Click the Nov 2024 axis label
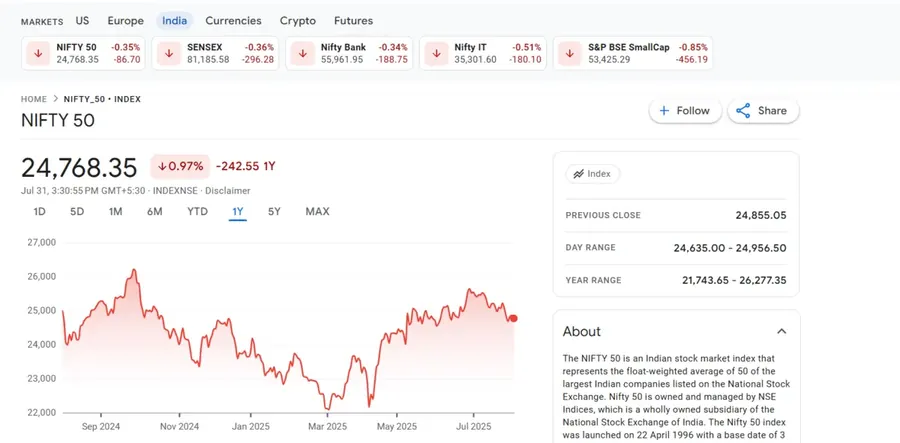This screenshot has width=900, height=443. pos(179,427)
